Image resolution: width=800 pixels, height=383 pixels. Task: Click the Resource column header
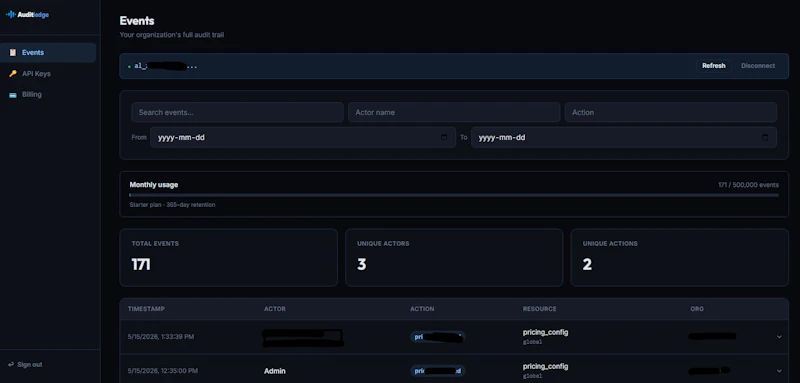pos(539,309)
